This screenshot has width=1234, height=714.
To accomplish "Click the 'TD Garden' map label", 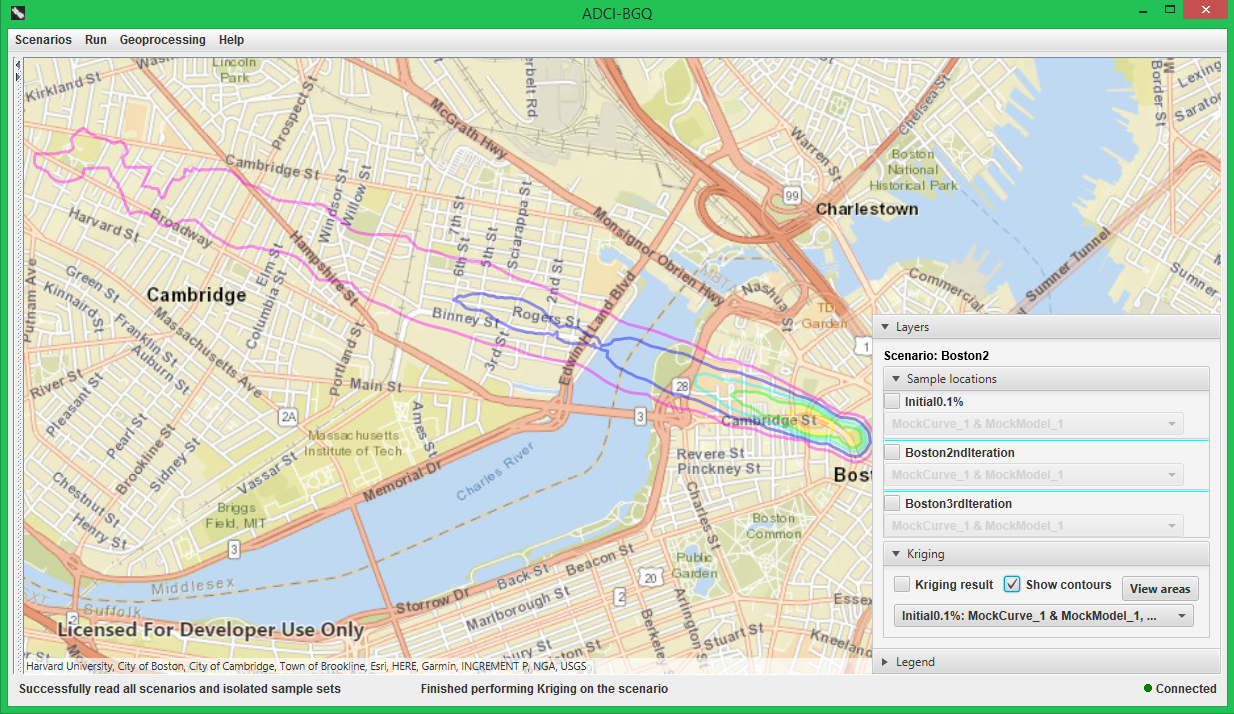I will [x=826, y=316].
